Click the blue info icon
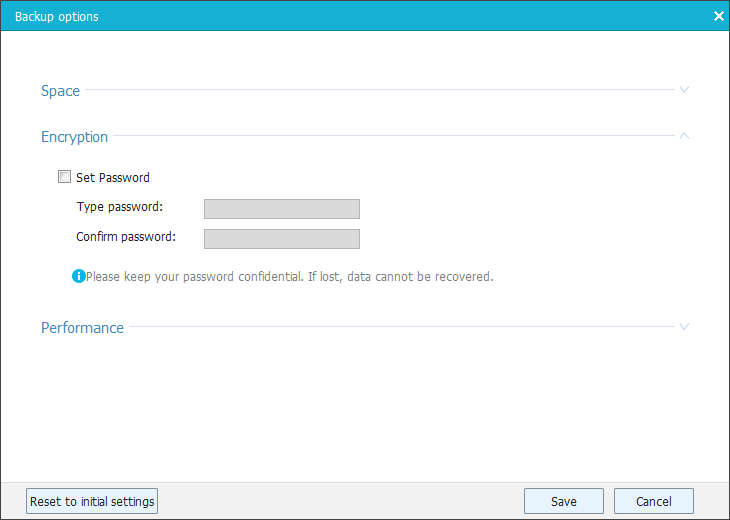Screen dimensions: 730x520 (x=78, y=276)
